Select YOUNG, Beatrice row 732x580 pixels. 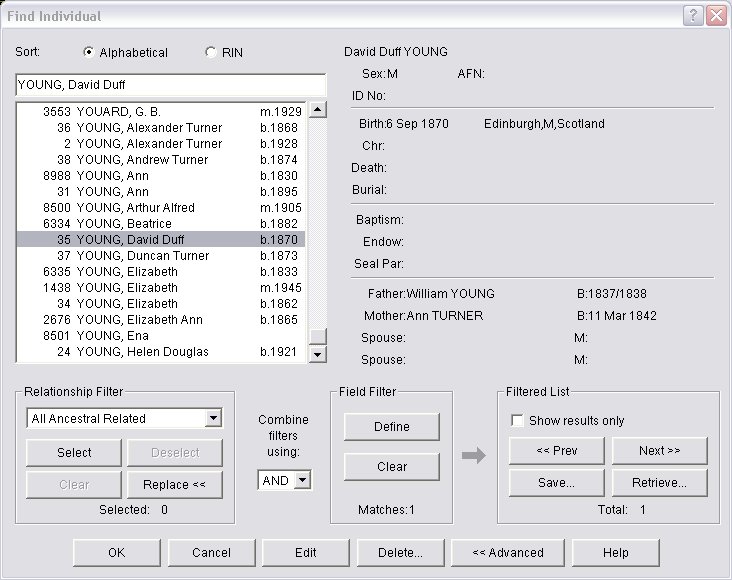click(161, 224)
